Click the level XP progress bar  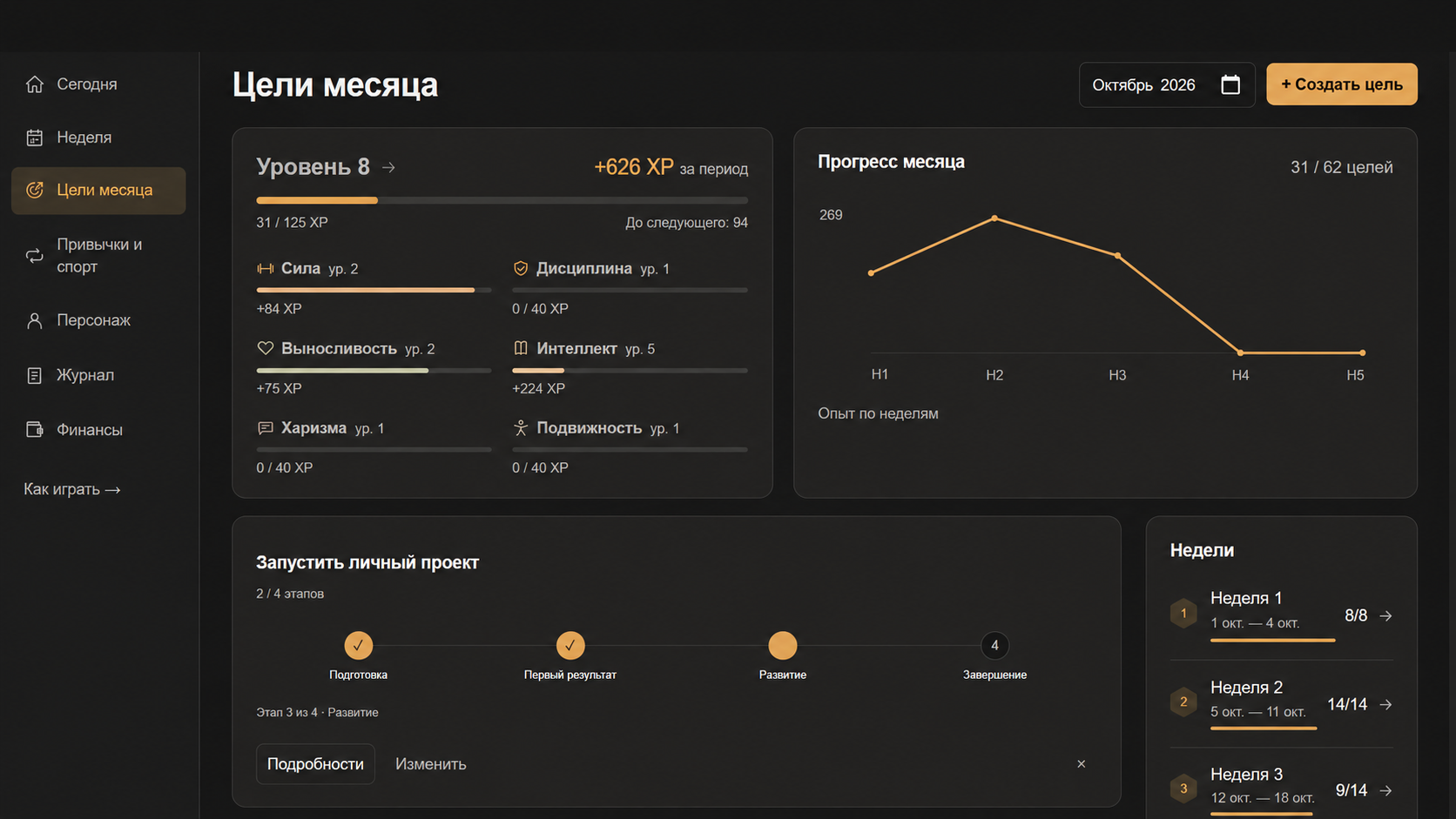point(502,200)
